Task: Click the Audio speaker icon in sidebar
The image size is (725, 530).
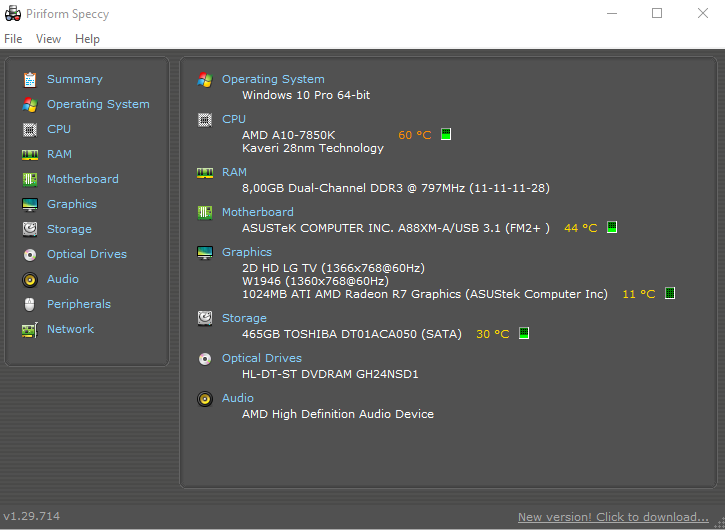Action: tap(30, 279)
